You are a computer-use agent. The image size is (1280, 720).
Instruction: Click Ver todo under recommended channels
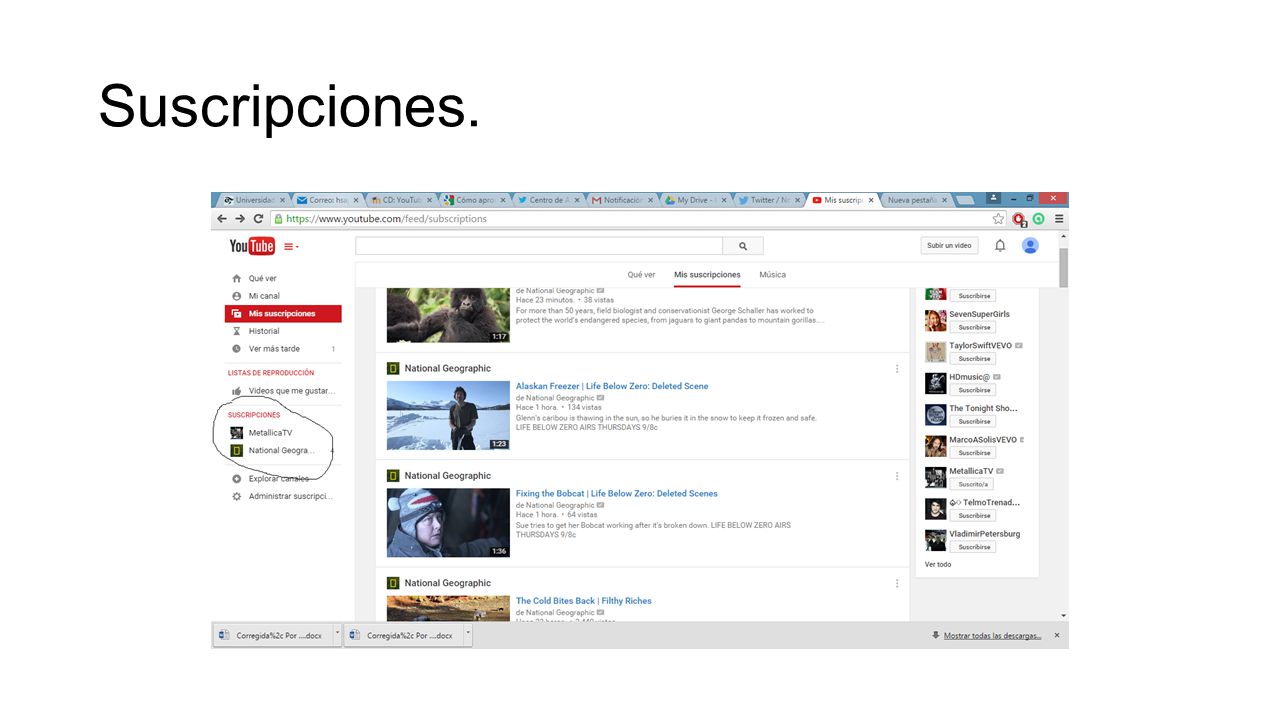938,565
